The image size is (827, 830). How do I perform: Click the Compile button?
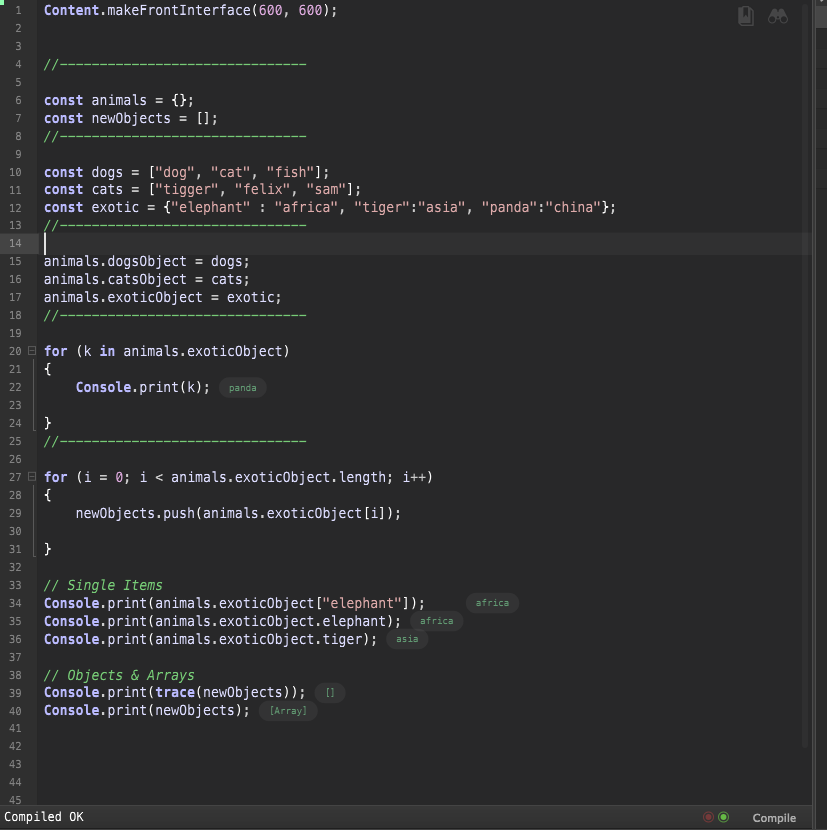(x=774, y=818)
